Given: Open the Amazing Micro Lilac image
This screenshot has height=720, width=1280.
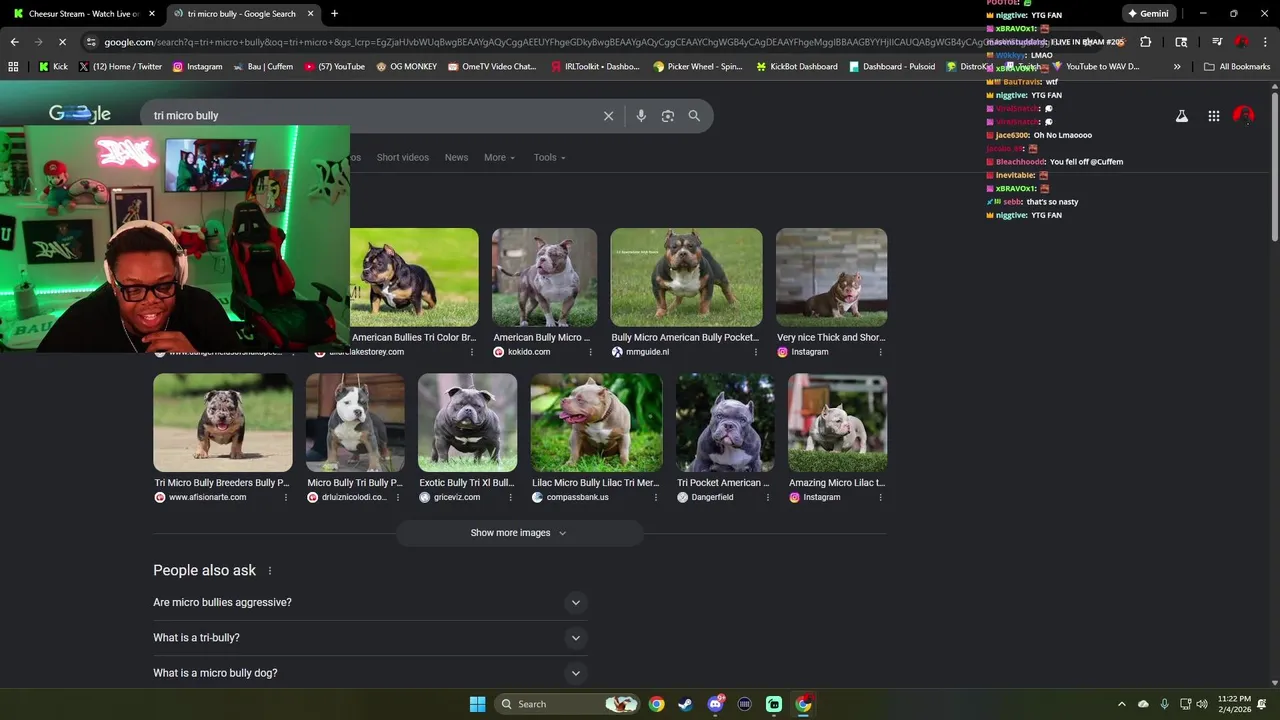Looking at the screenshot, I should point(837,423).
